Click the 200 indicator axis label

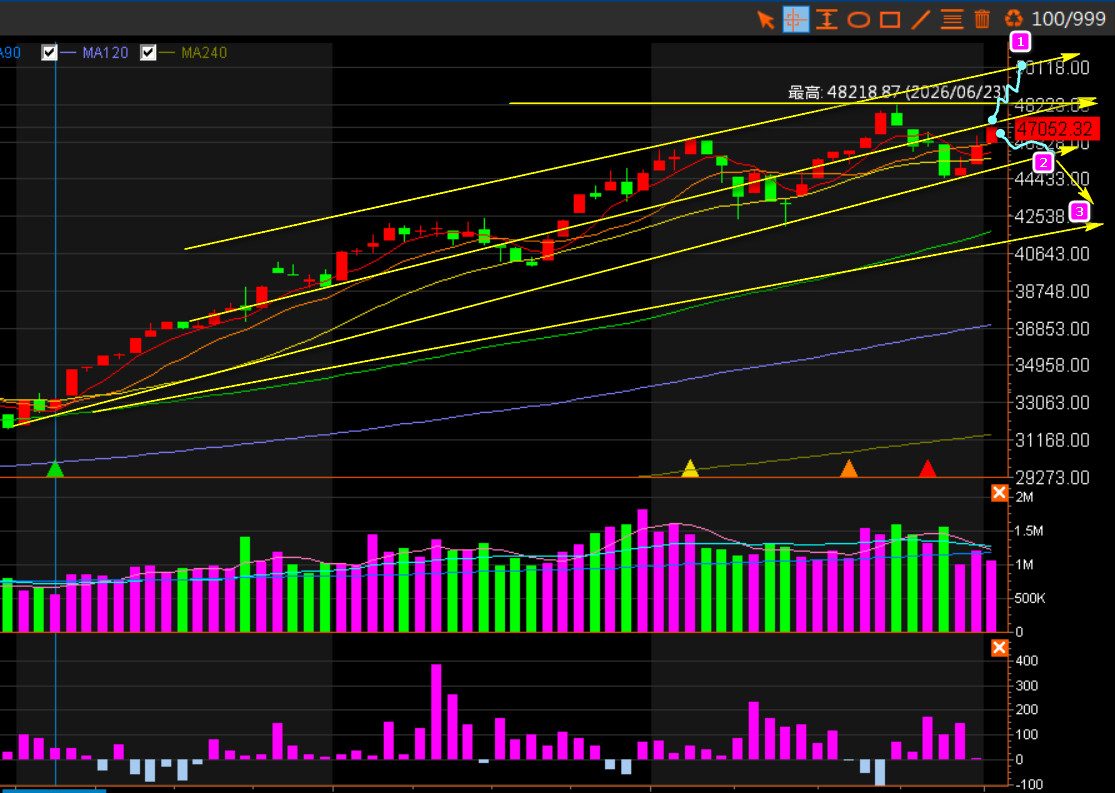(1027, 710)
